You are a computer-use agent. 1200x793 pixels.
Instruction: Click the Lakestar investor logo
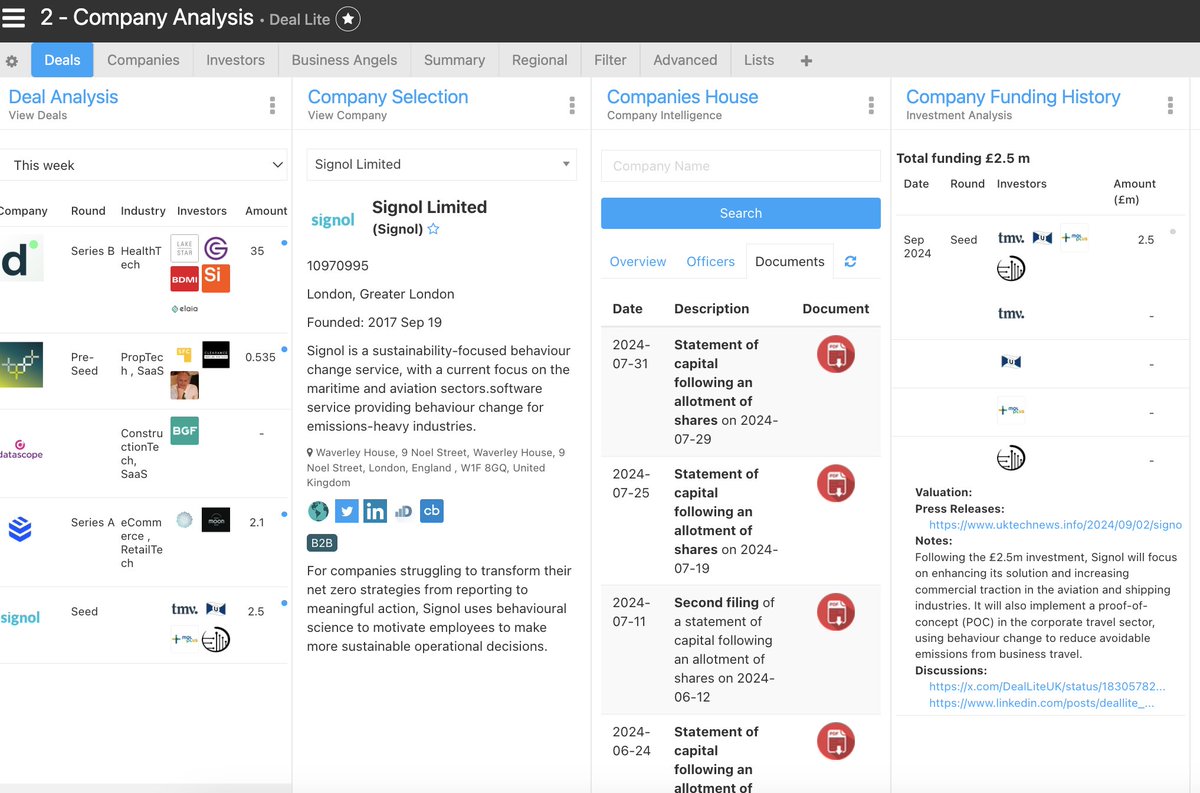pos(185,248)
